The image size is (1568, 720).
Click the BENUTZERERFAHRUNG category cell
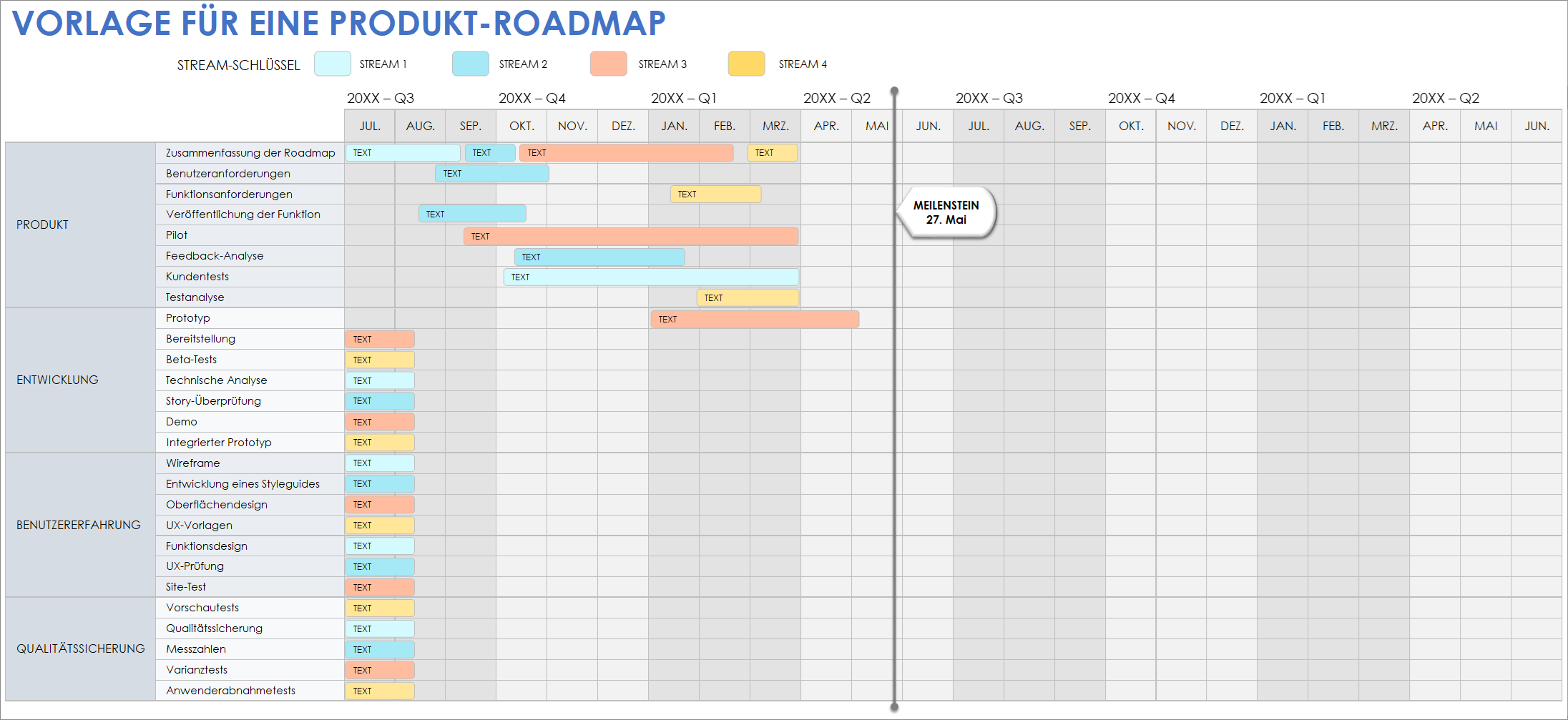pos(80,525)
